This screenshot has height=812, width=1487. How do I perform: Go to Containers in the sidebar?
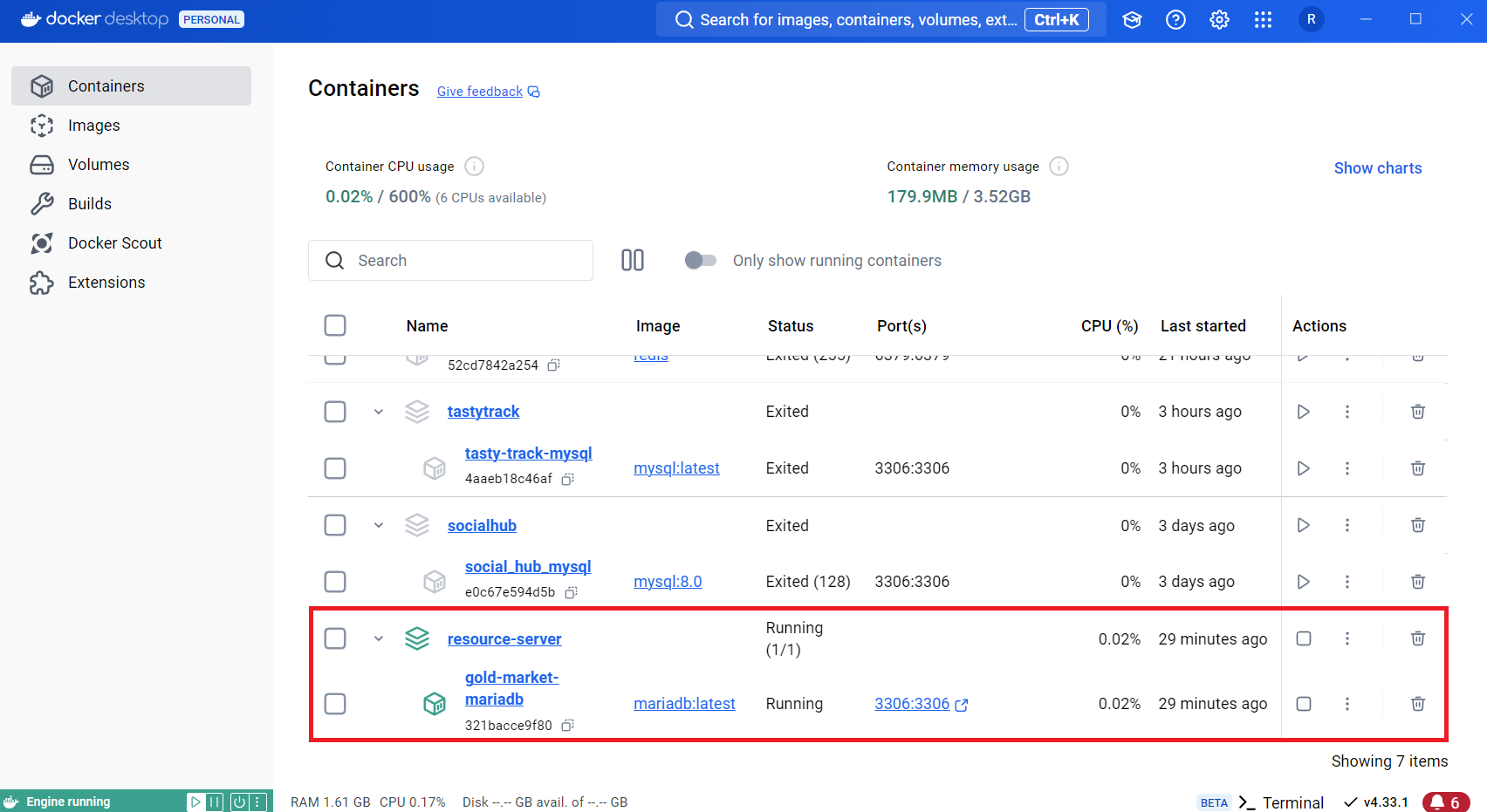click(131, 85)
